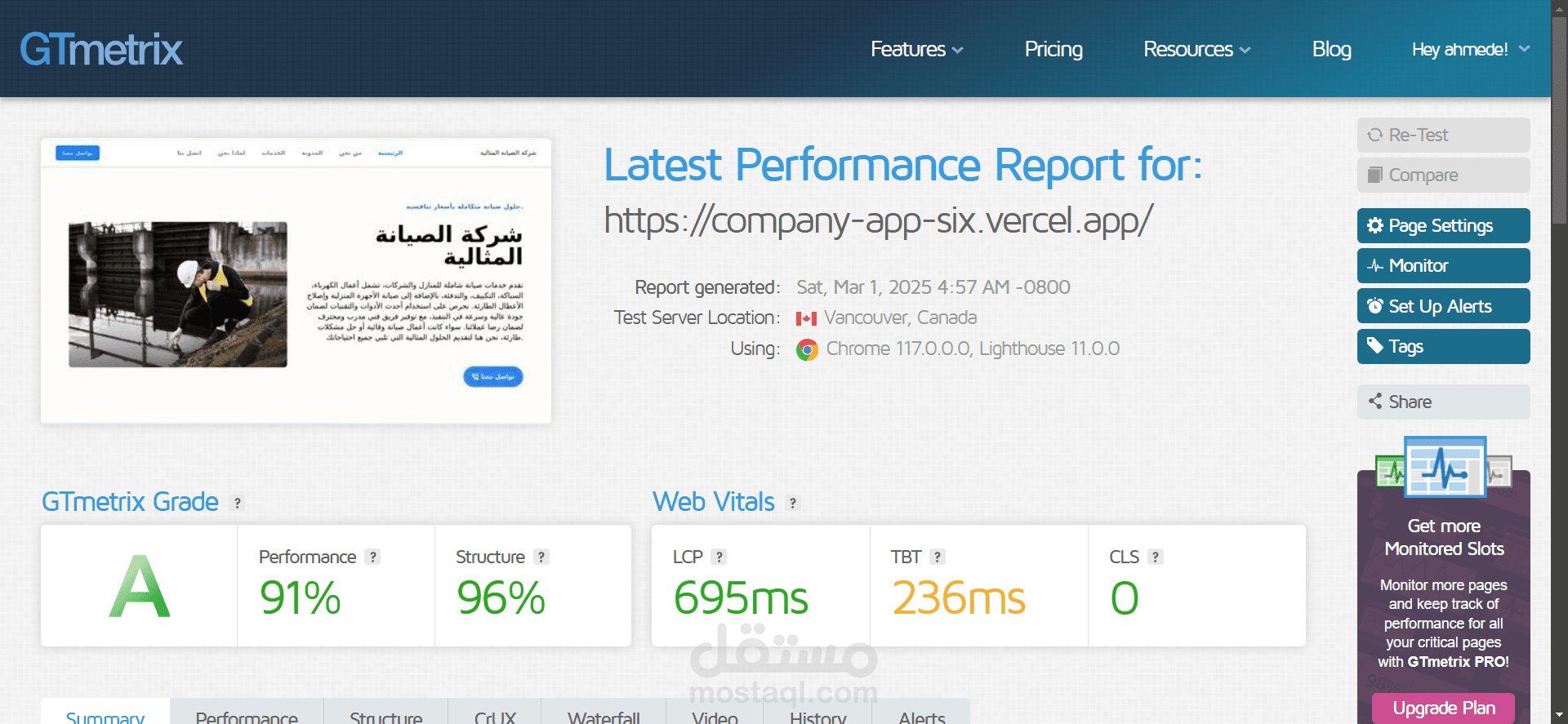This screenshot has width=1568, height=724.
Task: Open the Pricing page
Action: [1053, 49]
